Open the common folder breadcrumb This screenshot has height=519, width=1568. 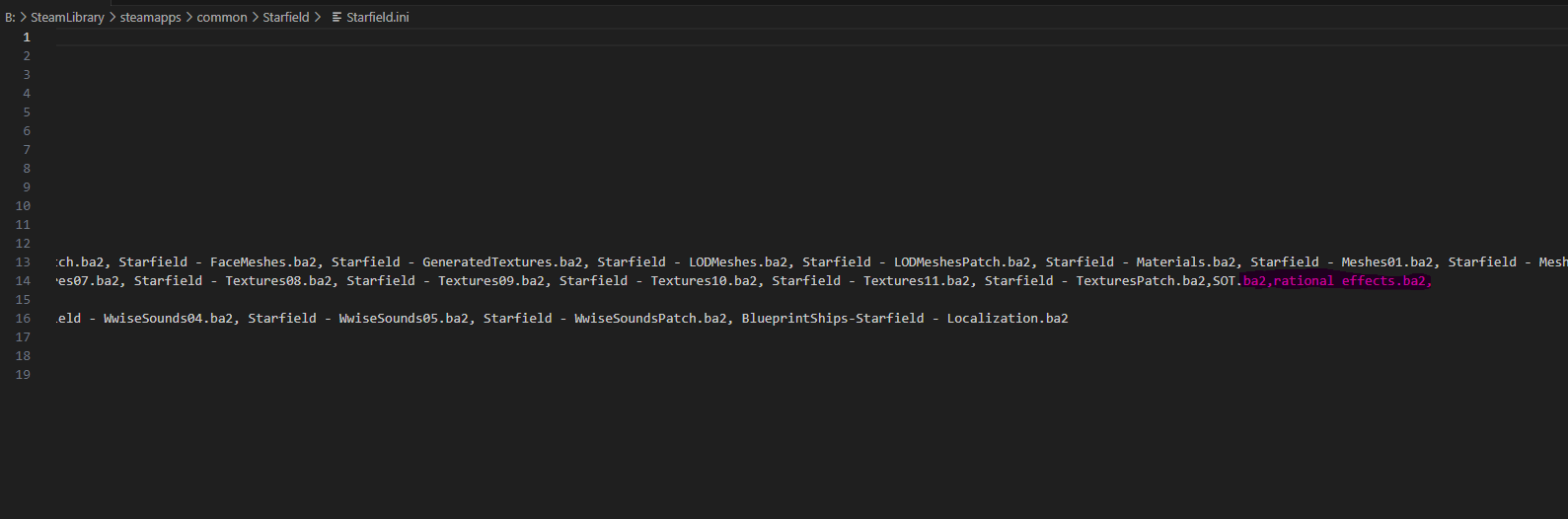tap(222, 18)
